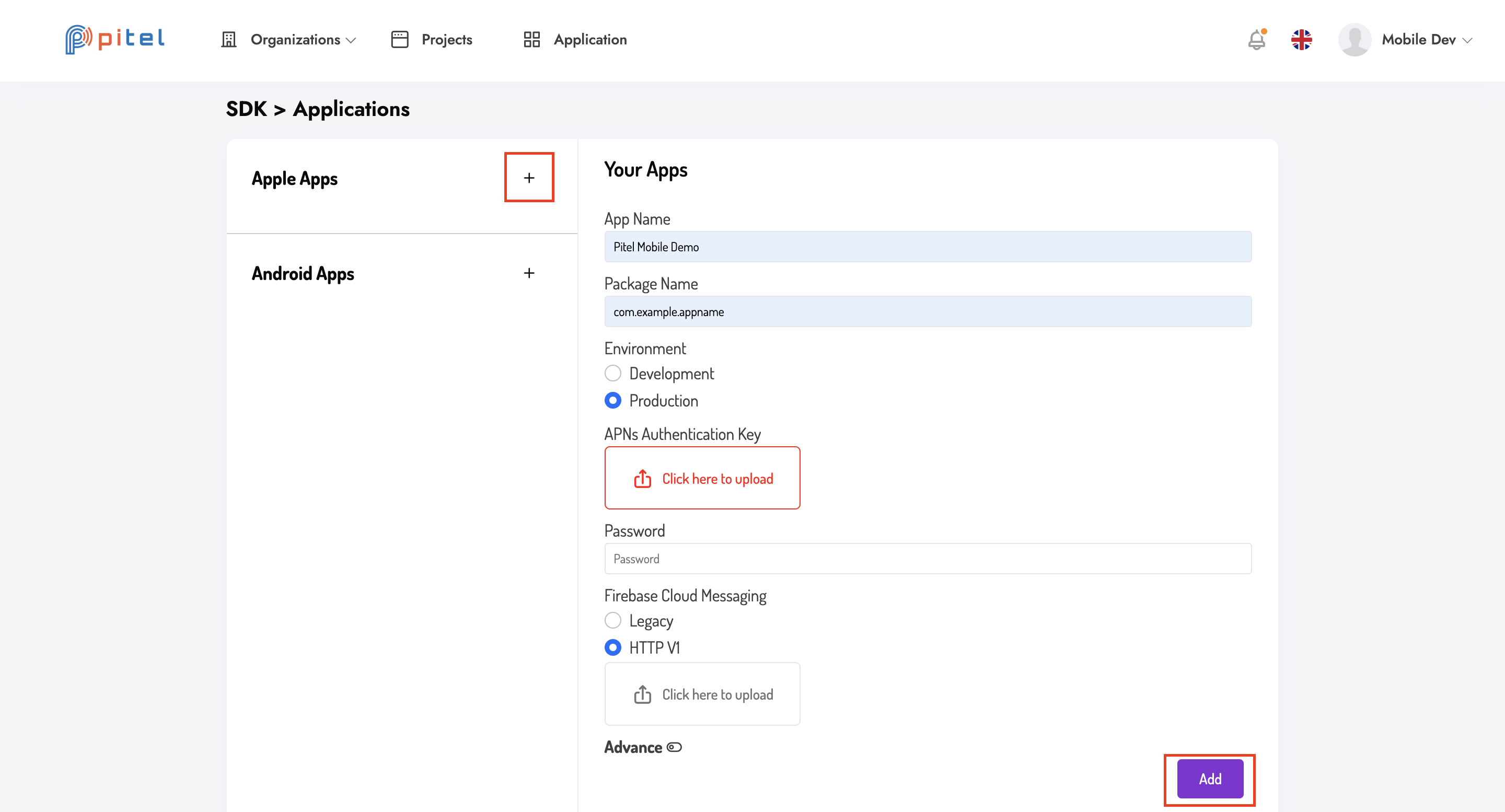The height and width of the screenshot is (812, 1505).
Task: Select the Development environment radio button
Action: click(613, 373)
